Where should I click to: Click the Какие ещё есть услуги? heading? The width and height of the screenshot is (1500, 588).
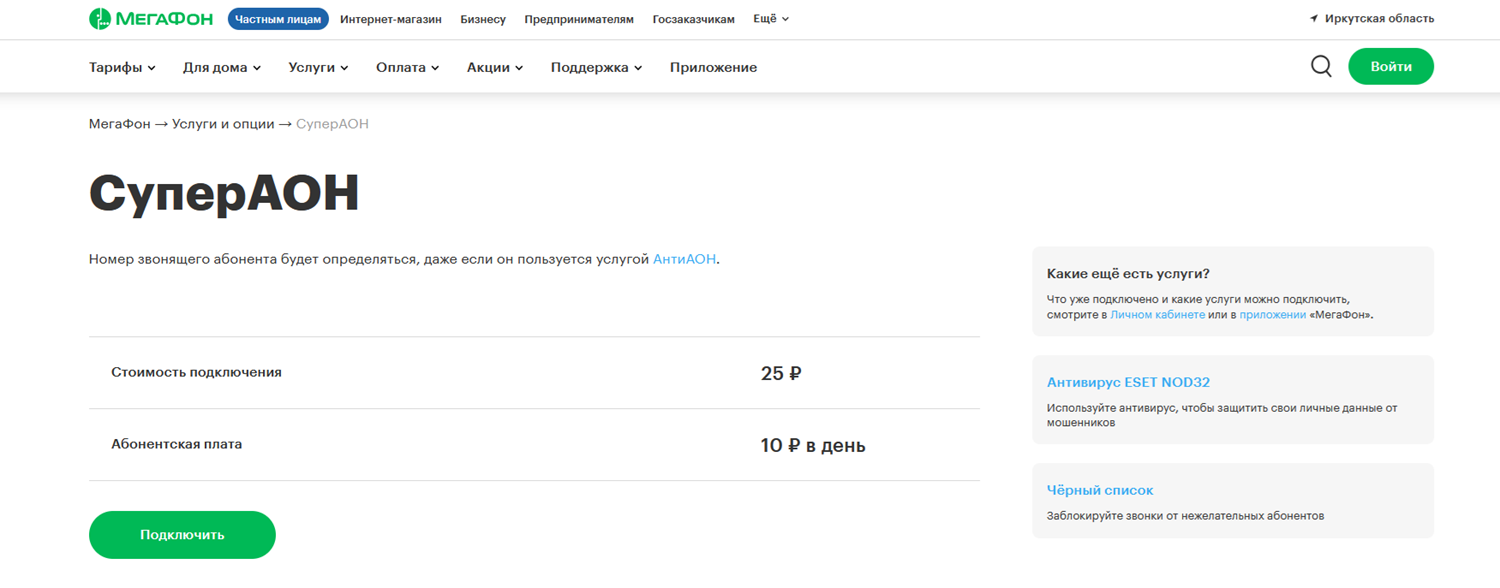pos(1128,273)
